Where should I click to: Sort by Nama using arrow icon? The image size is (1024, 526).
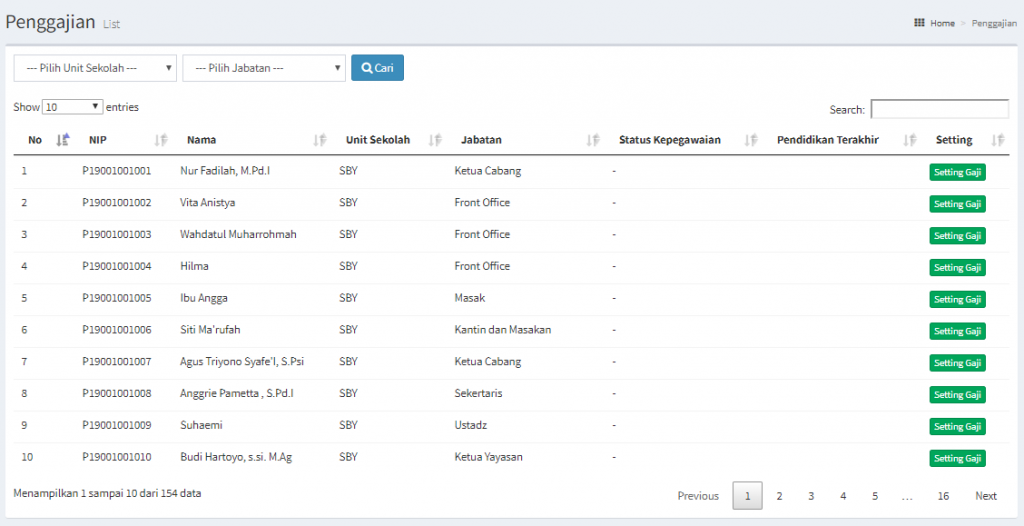(x=319, y=140)
